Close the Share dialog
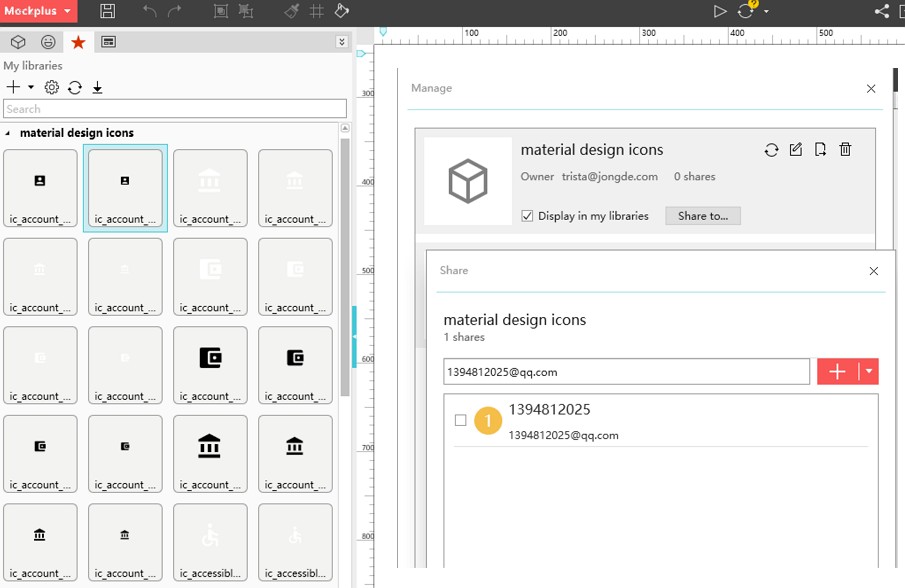Viewport: 905px width, 588px height. coord(874,271)
